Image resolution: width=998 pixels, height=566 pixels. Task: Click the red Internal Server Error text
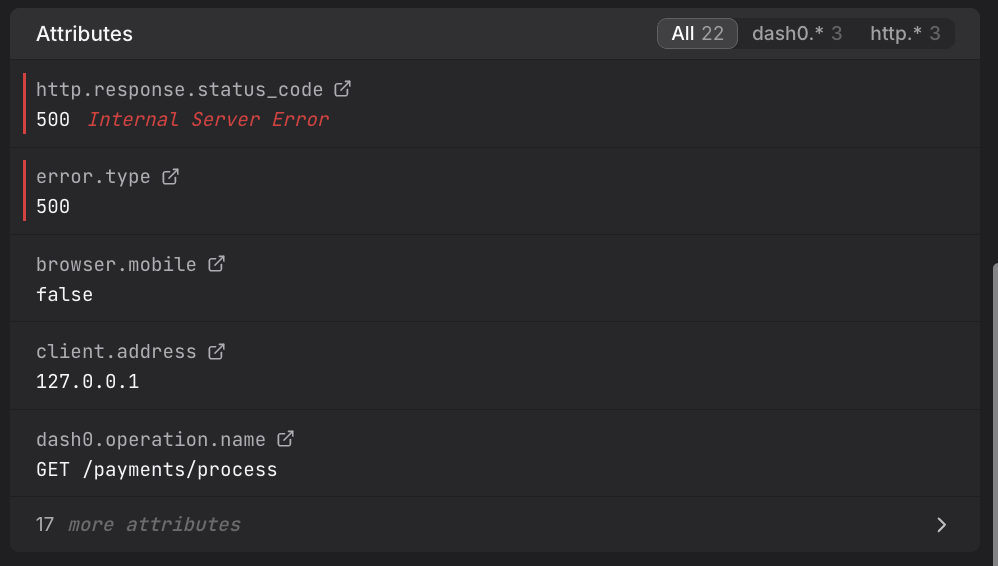(208, 120)
